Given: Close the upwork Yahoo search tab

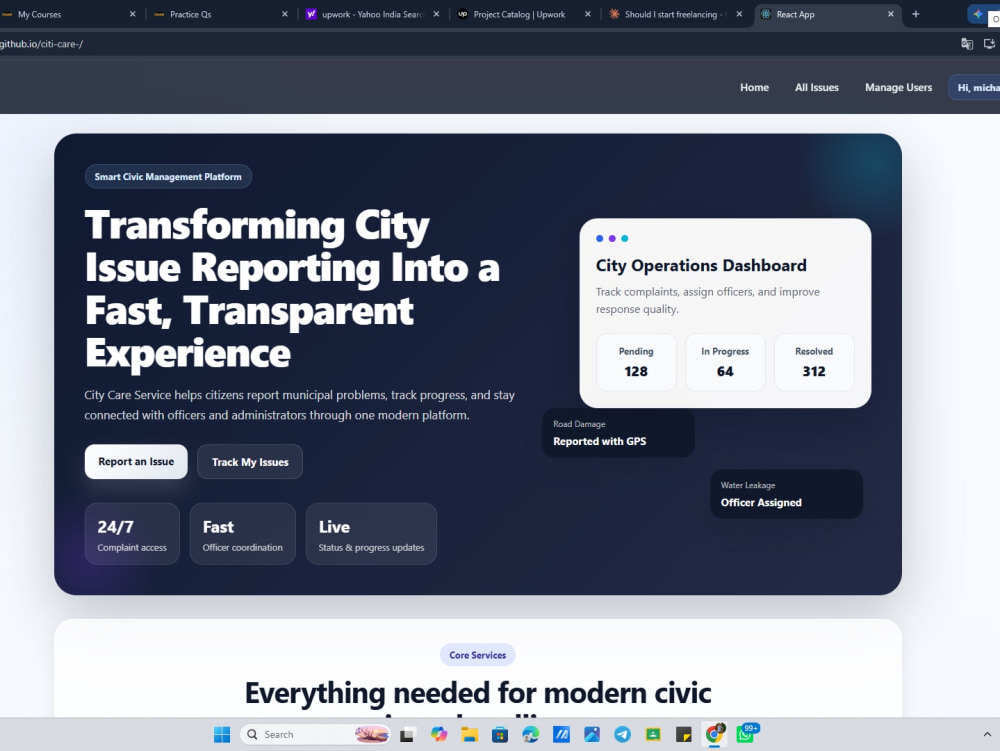Looking at the screenshot, I should pos(436,14).
